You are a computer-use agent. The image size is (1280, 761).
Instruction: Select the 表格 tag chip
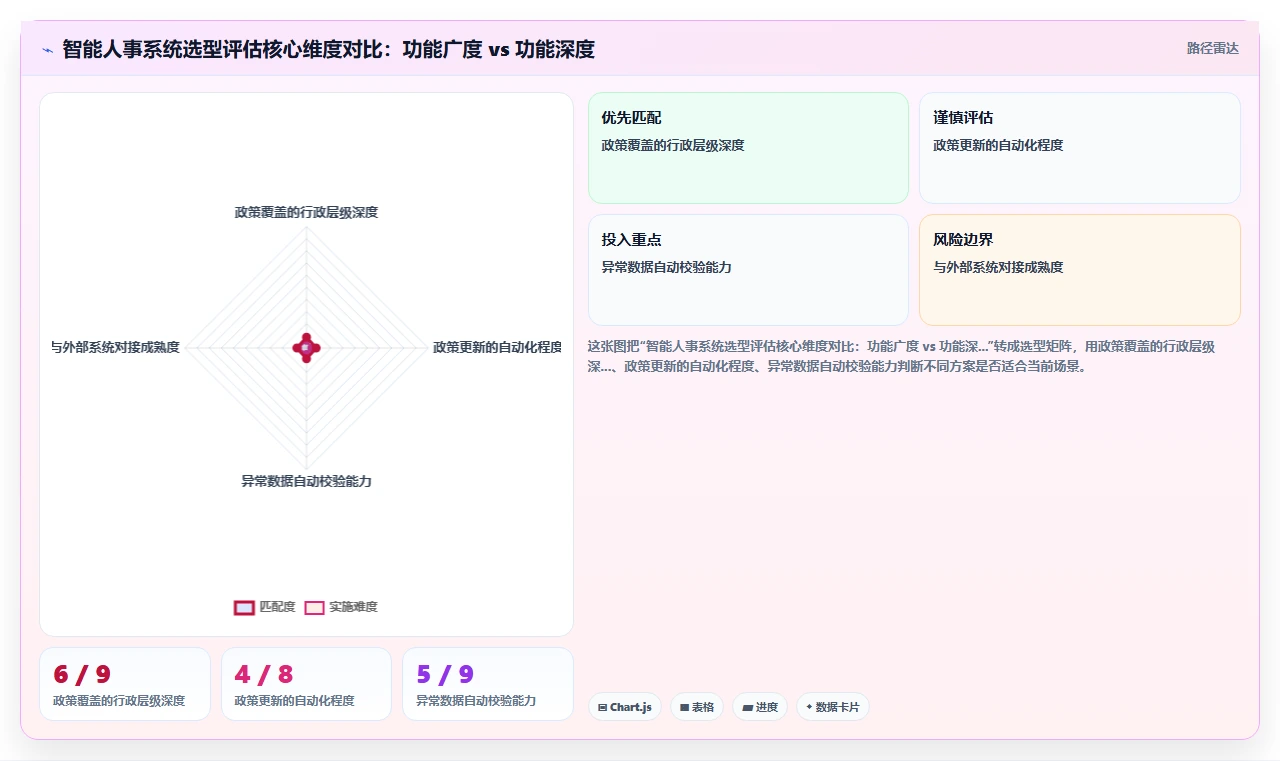click(x=697, y=707)
